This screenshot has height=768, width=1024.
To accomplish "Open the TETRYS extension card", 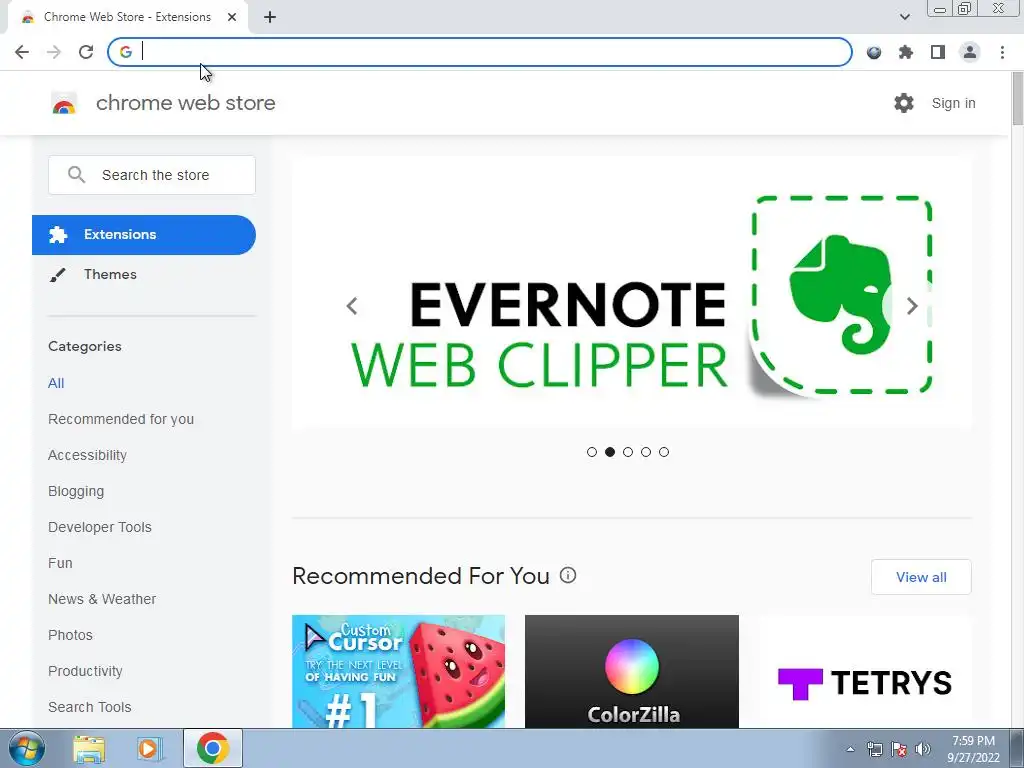I will tap(865, 671).
